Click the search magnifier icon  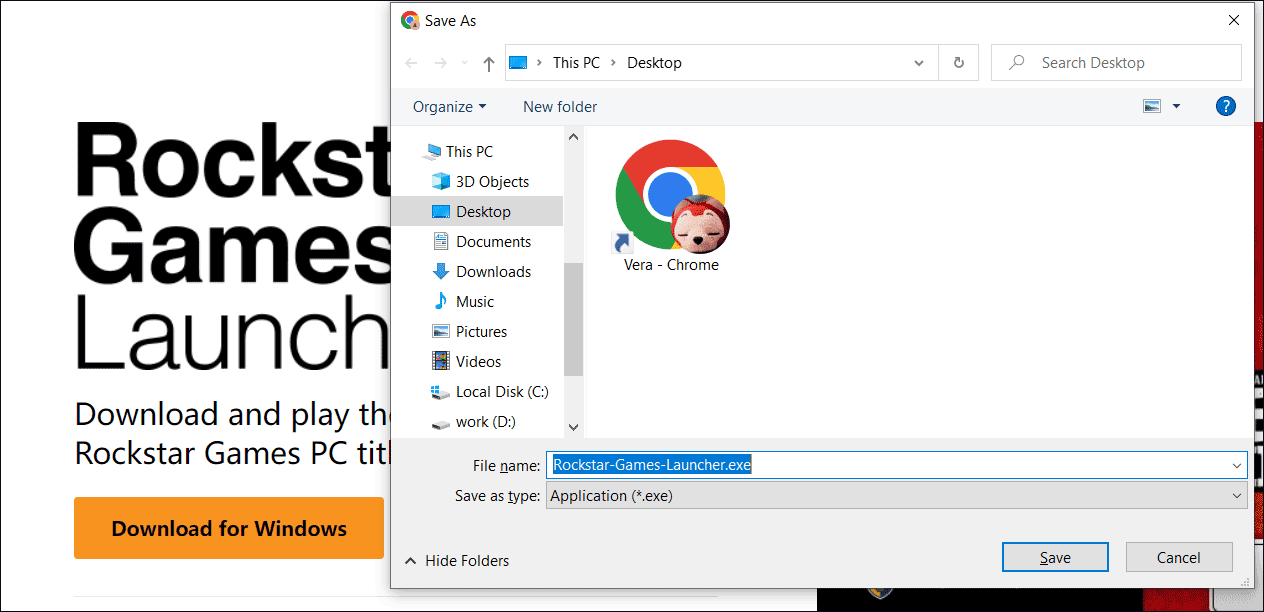[1017, 62]
